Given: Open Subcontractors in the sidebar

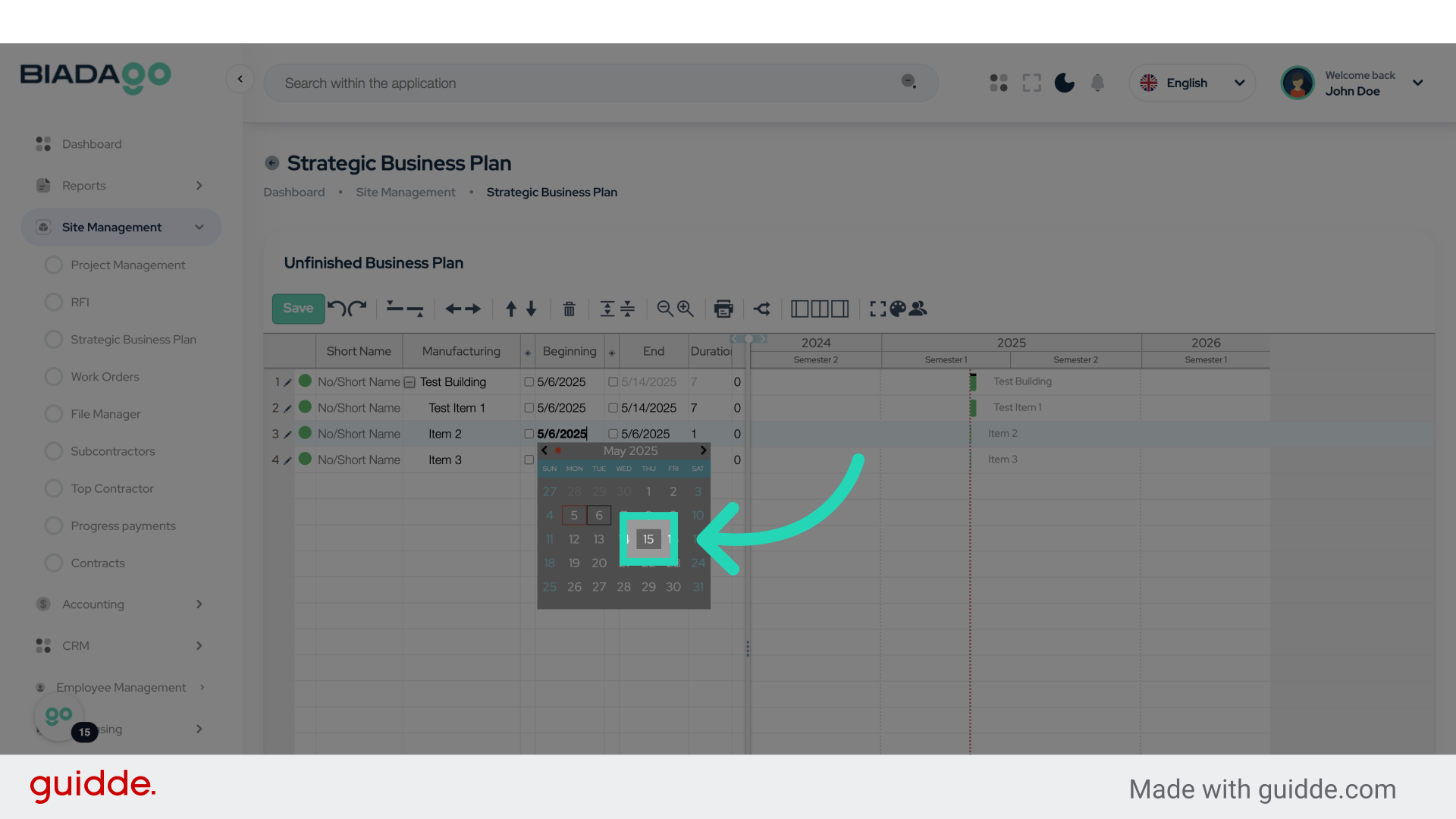Looking at the screenshot, I should tap(112, 451).
